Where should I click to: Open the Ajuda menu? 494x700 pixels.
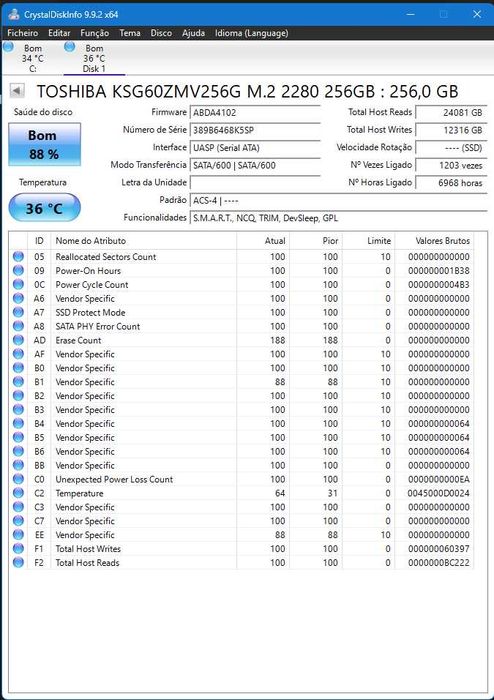[x=193, y=33]
